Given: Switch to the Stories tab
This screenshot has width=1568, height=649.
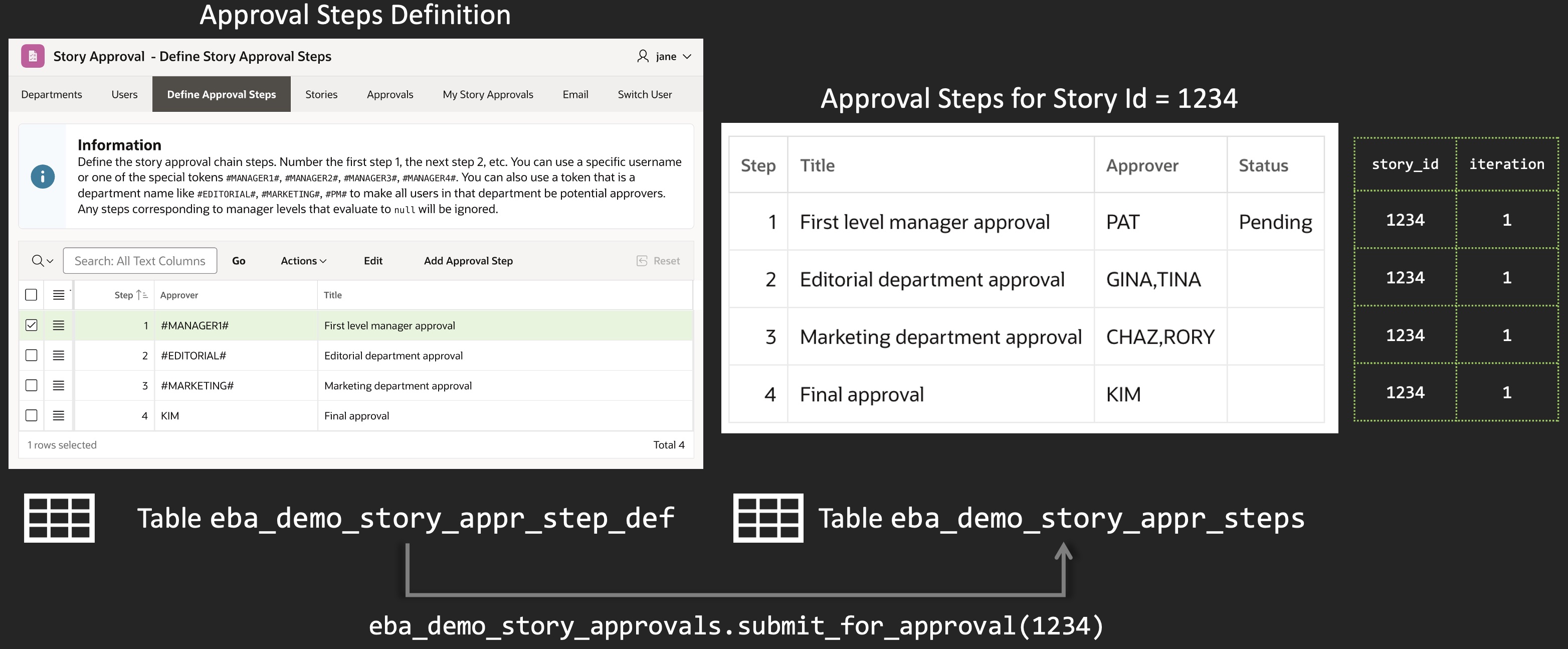Looking at the screenshot, I should coord(321,94).
